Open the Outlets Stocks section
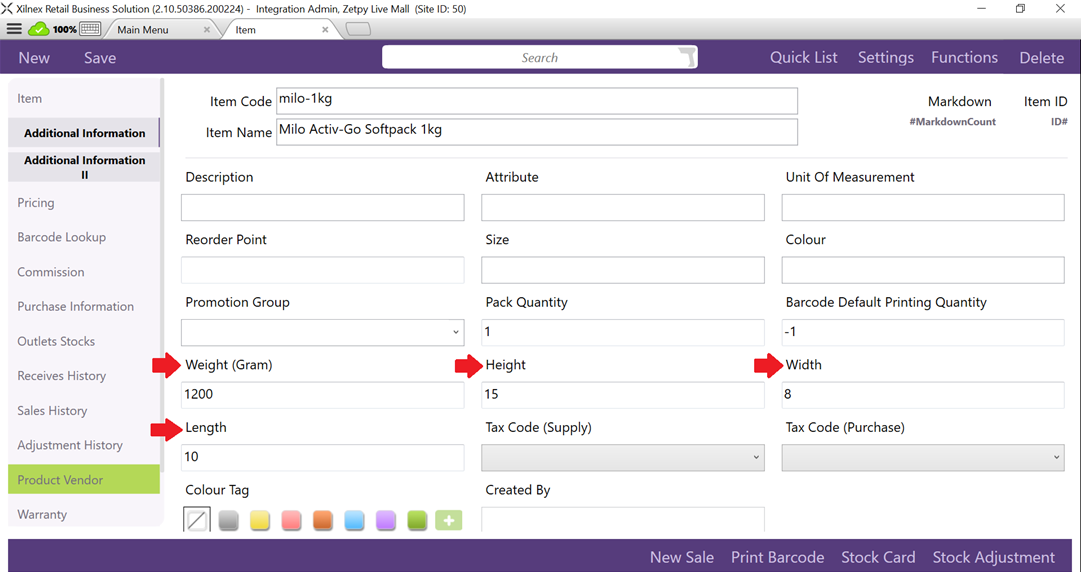Viewport: 1081px width, 572px height. (56, 341)
